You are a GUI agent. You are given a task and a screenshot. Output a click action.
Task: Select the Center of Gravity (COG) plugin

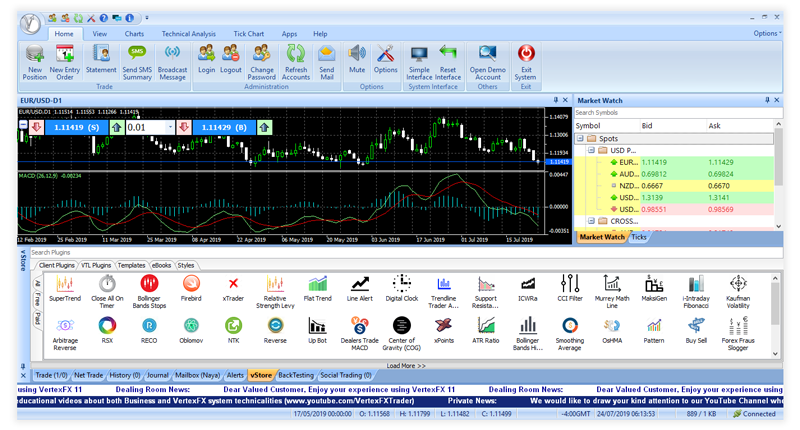402,333
